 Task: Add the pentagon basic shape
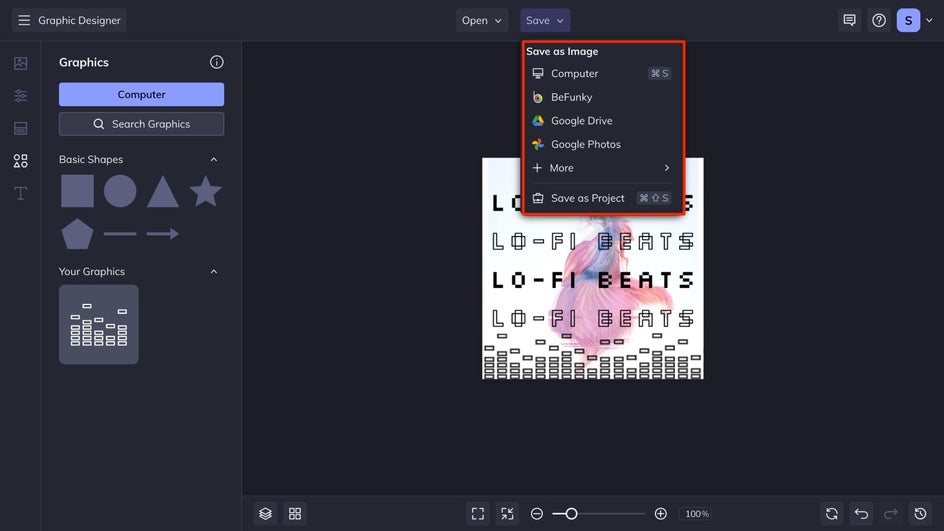point(77,234)
